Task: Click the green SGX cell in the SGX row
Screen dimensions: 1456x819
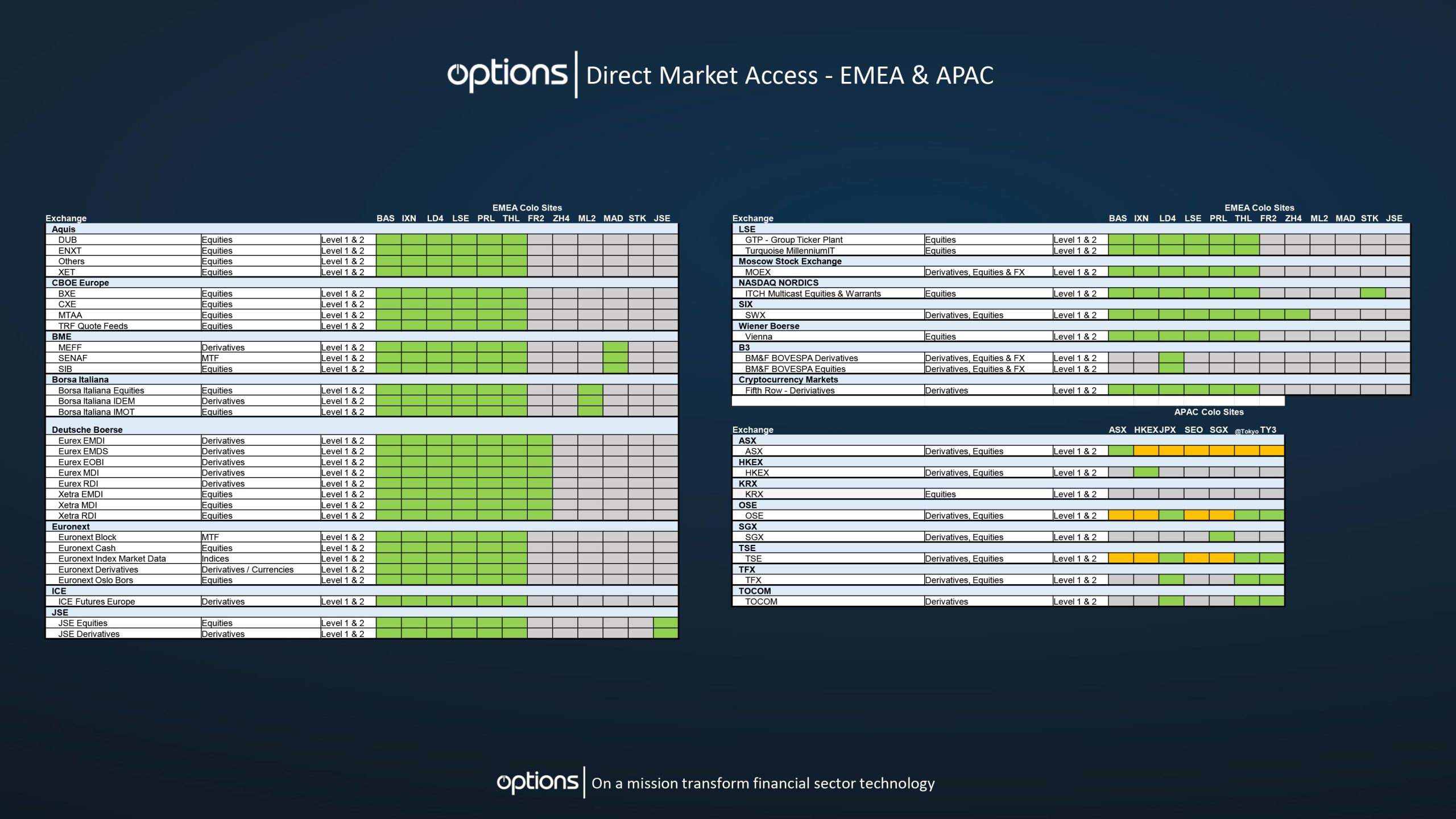Action: click(x=1222, y=537)
